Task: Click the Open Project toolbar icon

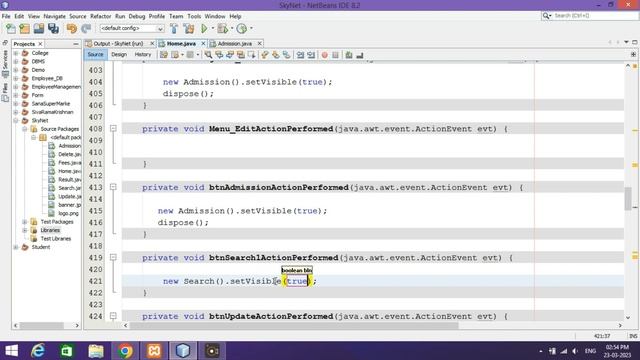Action: tap(39, 29)
